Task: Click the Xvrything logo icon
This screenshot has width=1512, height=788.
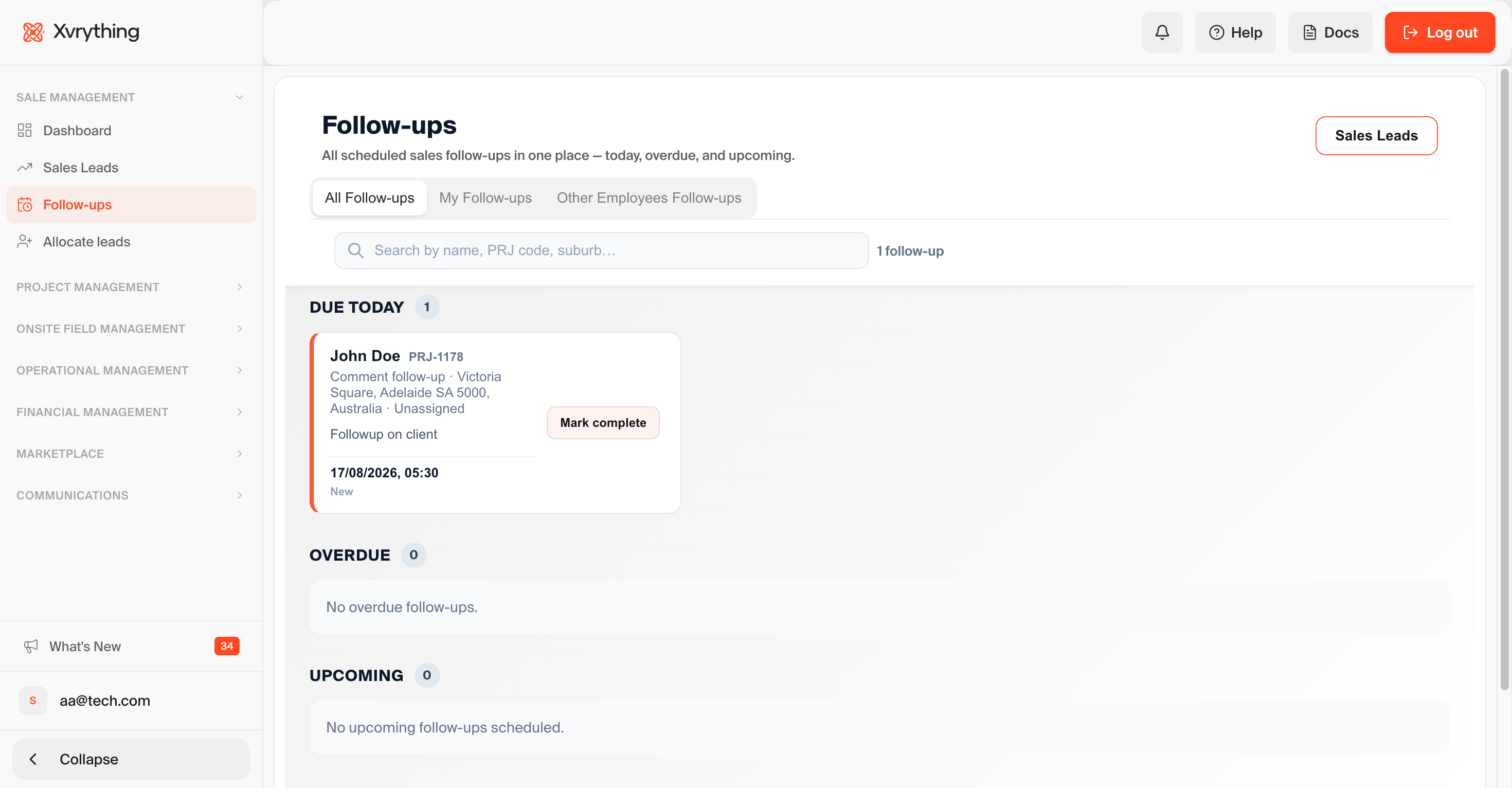Action: click(33, 32)
